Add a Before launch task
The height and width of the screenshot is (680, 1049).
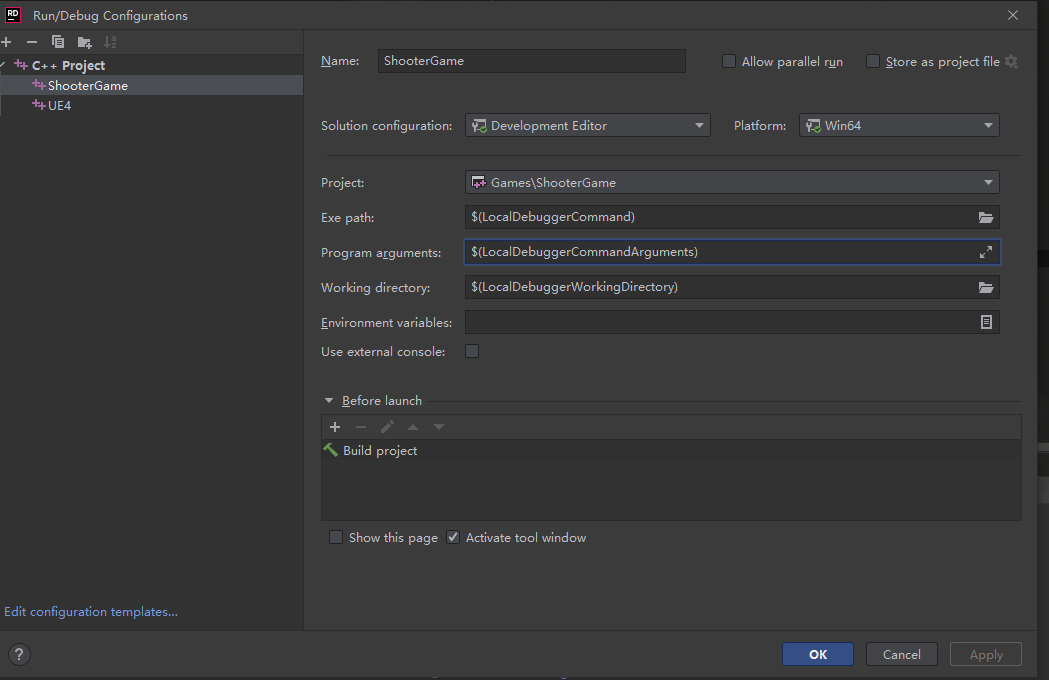[335, 427]
